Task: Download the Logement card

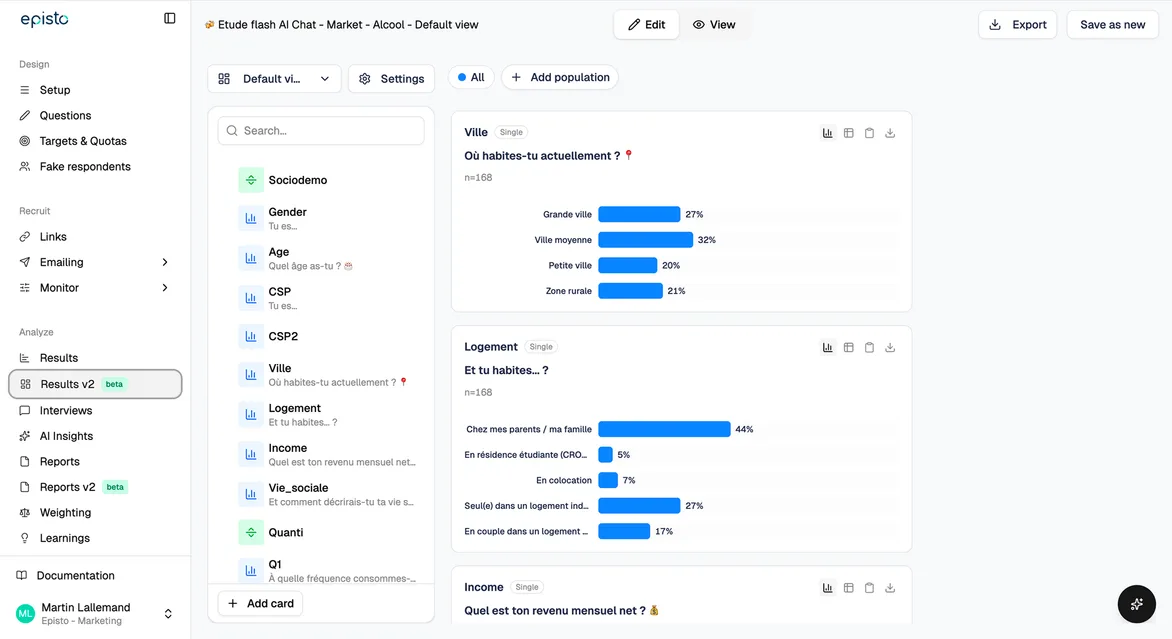Action: click(890, 348)
